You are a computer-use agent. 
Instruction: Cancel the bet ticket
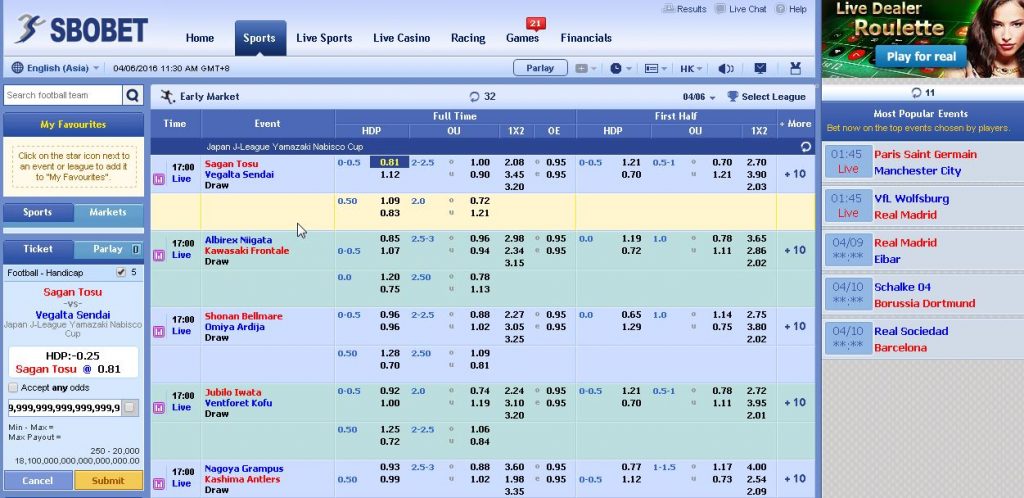click(38, 480)
